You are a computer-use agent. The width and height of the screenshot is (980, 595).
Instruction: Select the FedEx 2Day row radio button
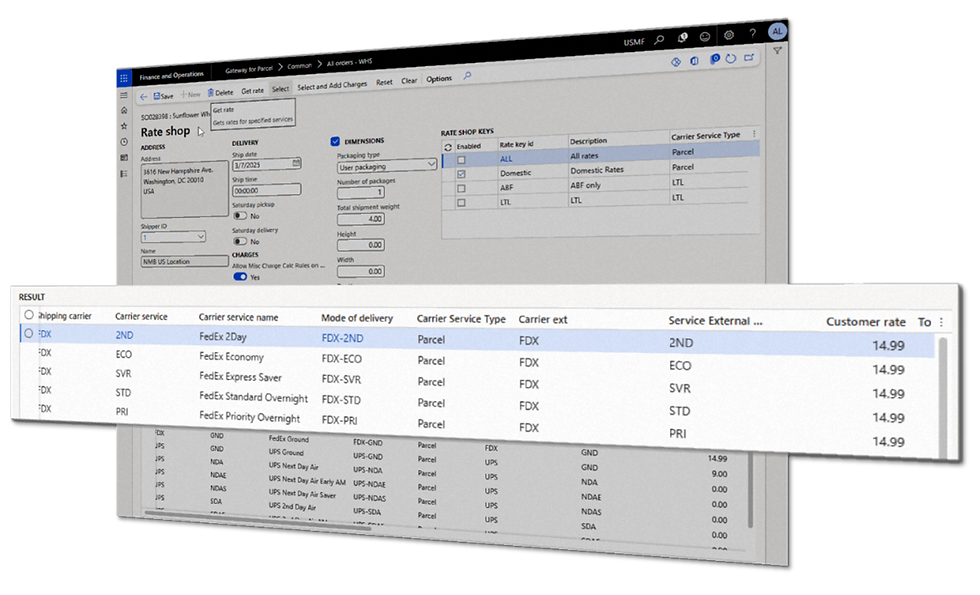29,334
